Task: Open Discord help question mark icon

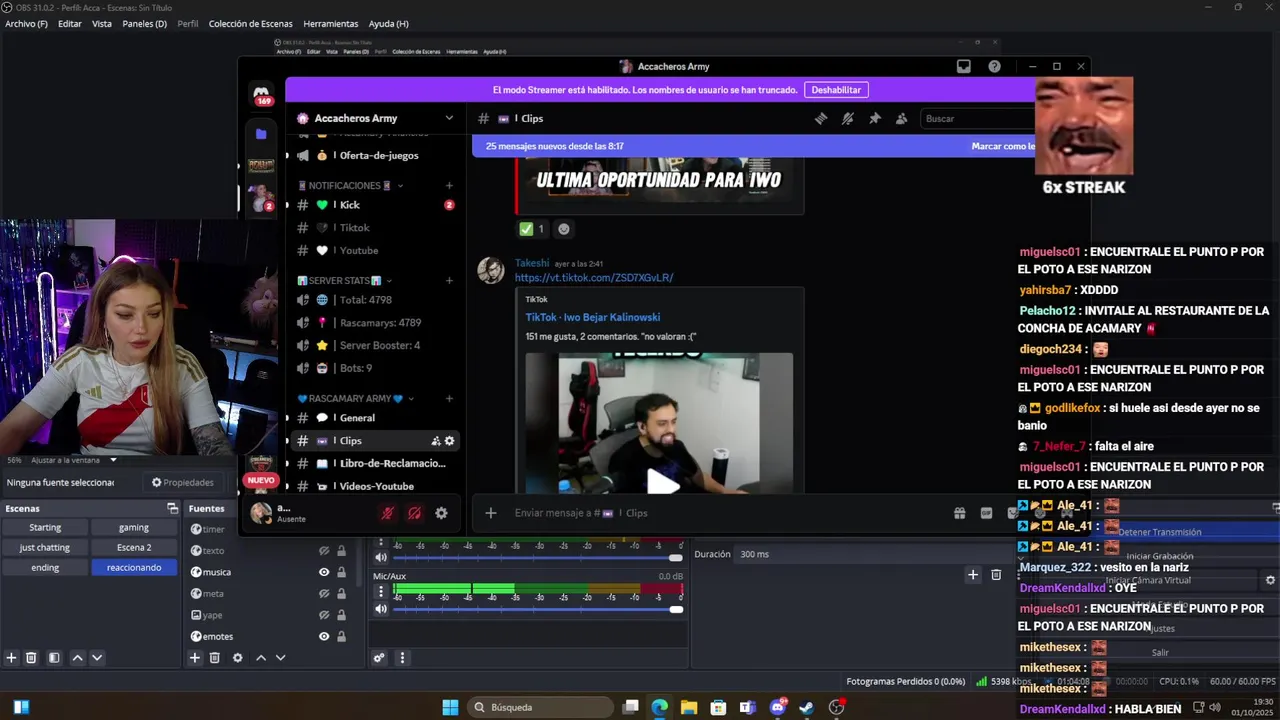Action: (994, 66)
